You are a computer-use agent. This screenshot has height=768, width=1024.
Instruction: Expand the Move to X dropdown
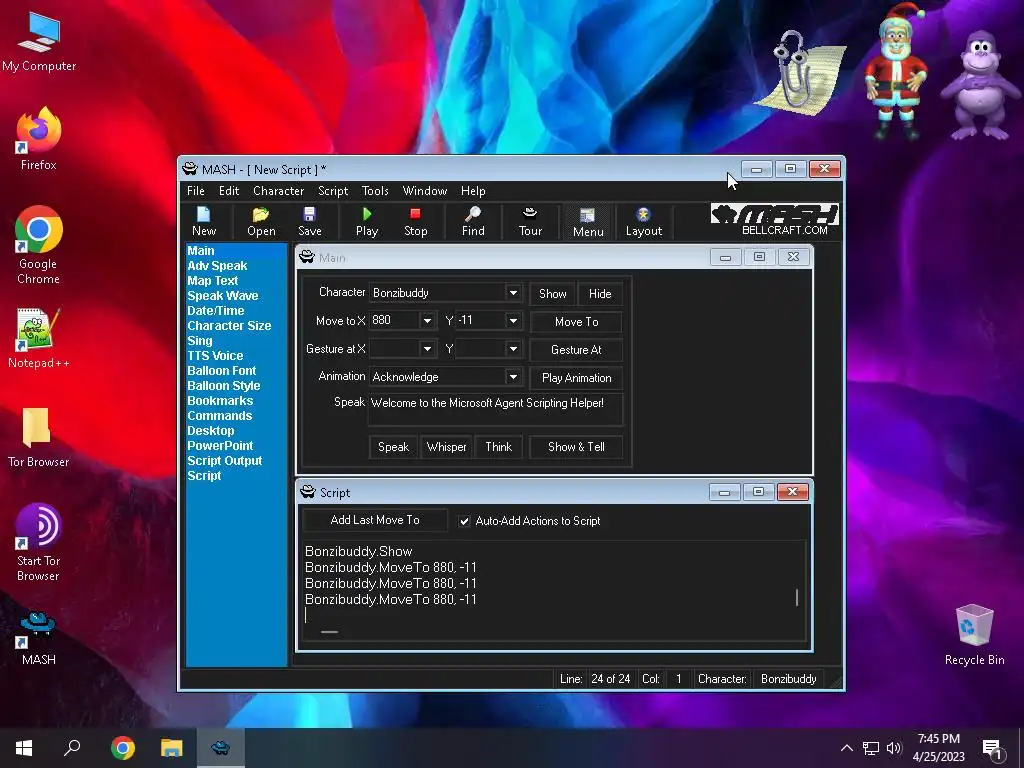[427, 321]
